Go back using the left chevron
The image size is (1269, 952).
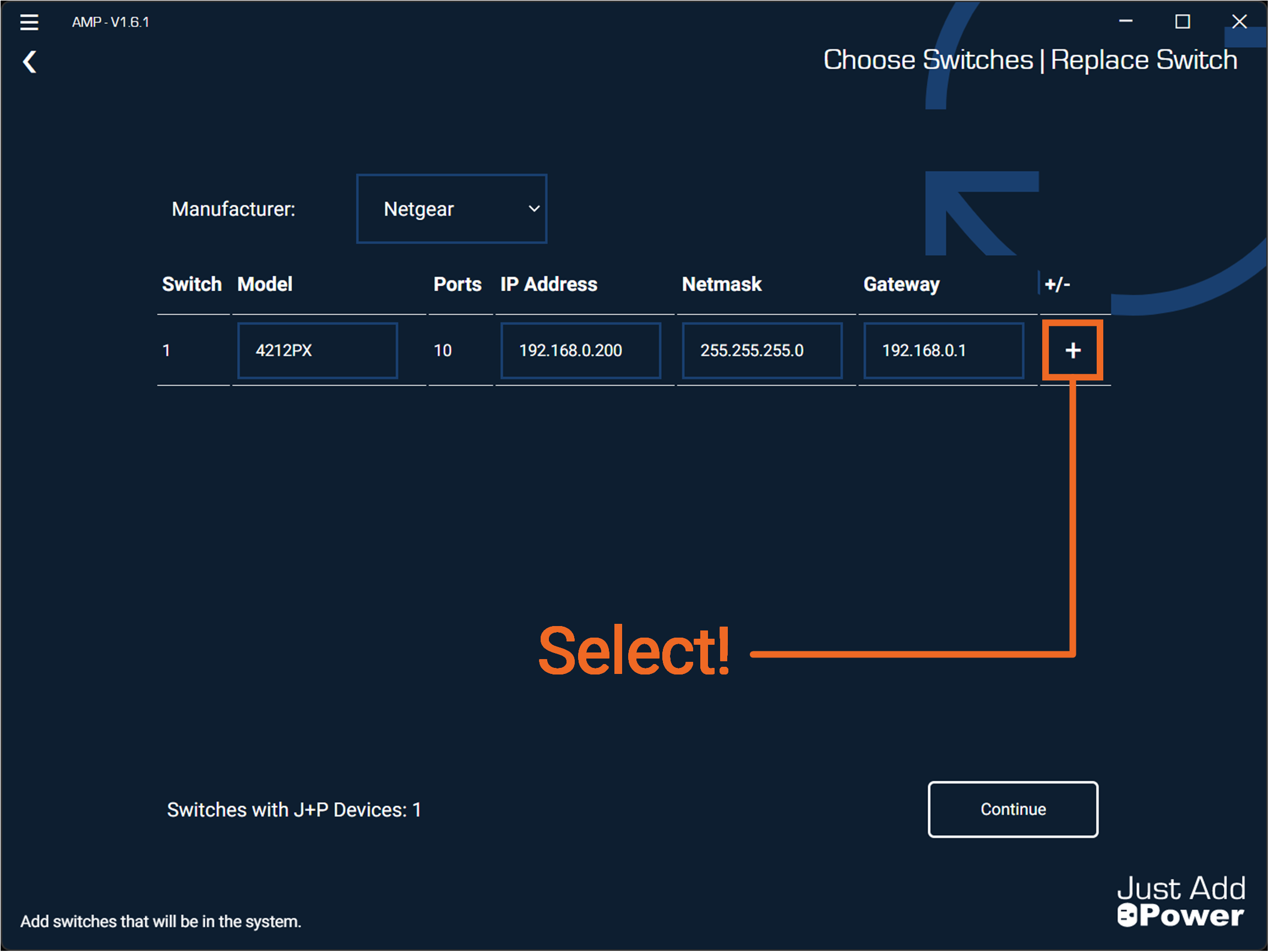pyautogui.click(x=30, y=62)
